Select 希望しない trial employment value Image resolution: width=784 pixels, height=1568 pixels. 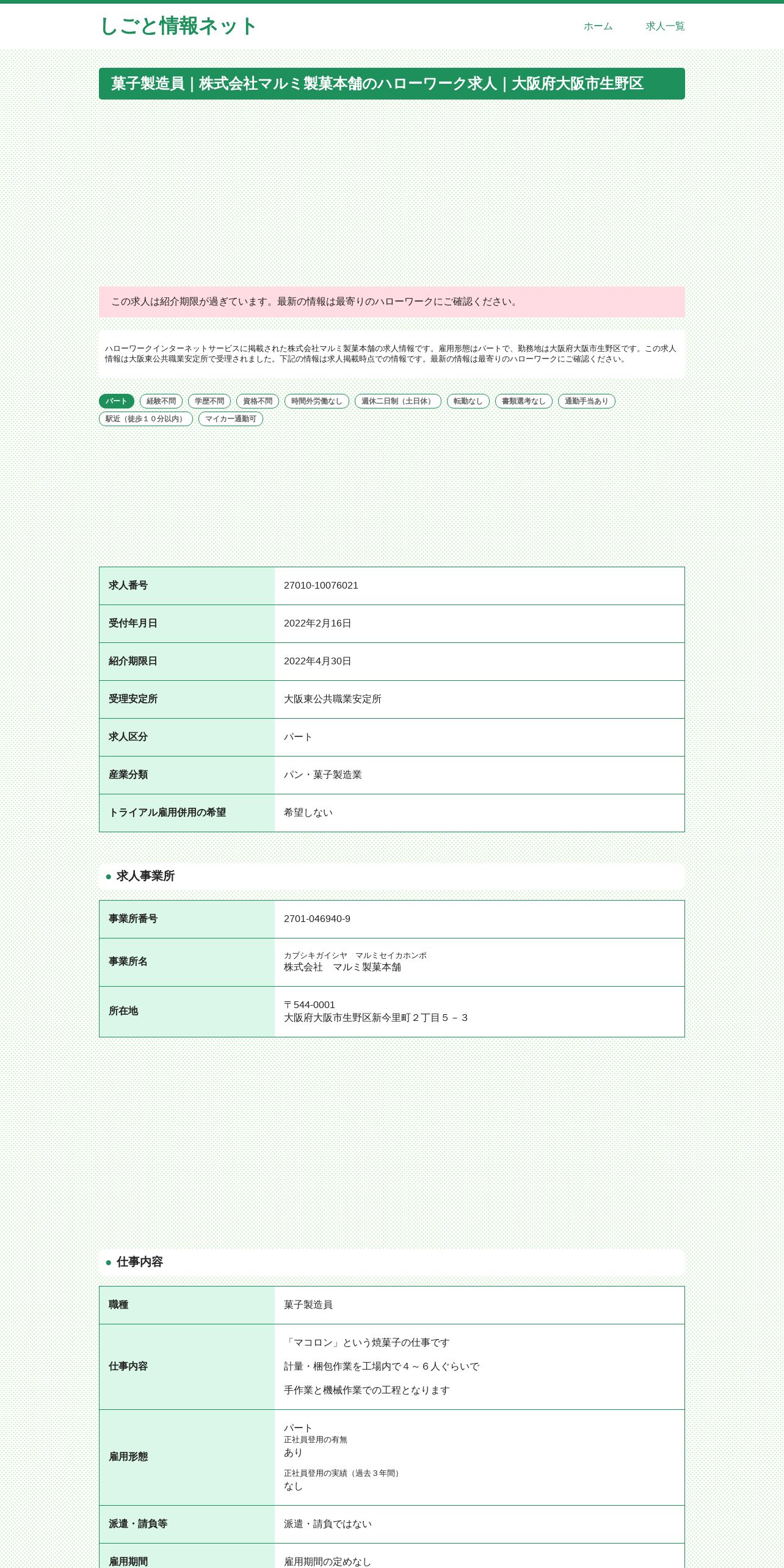click(308, 813)
